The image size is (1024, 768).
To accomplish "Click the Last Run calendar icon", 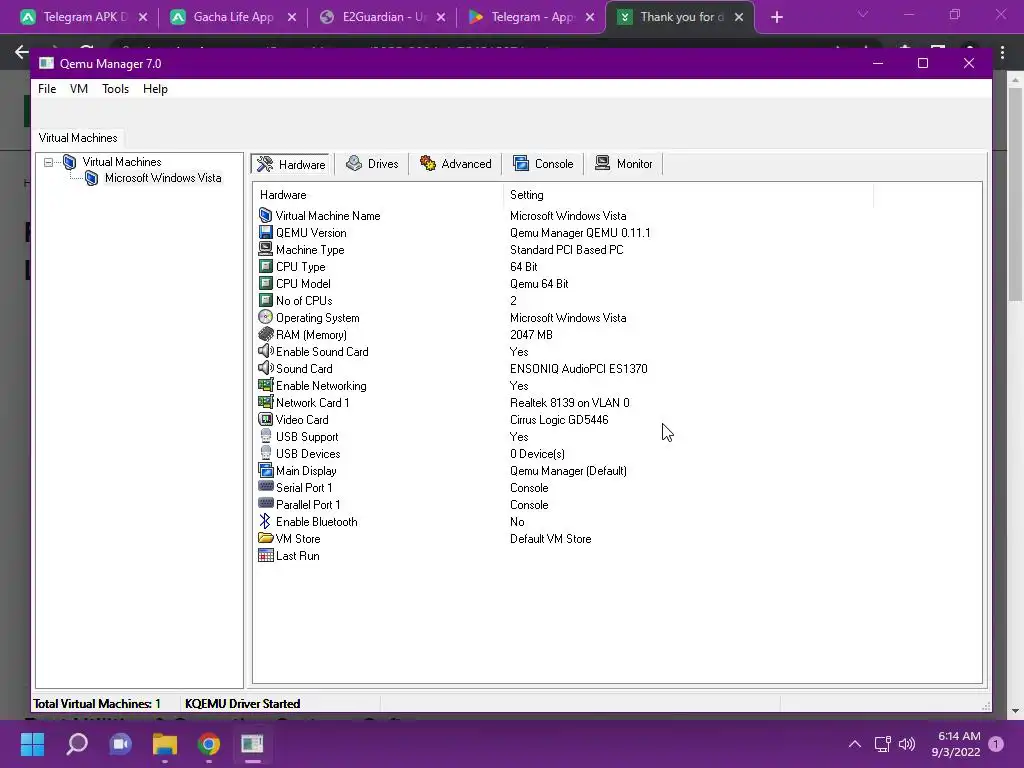I will (x=265, y=555).
